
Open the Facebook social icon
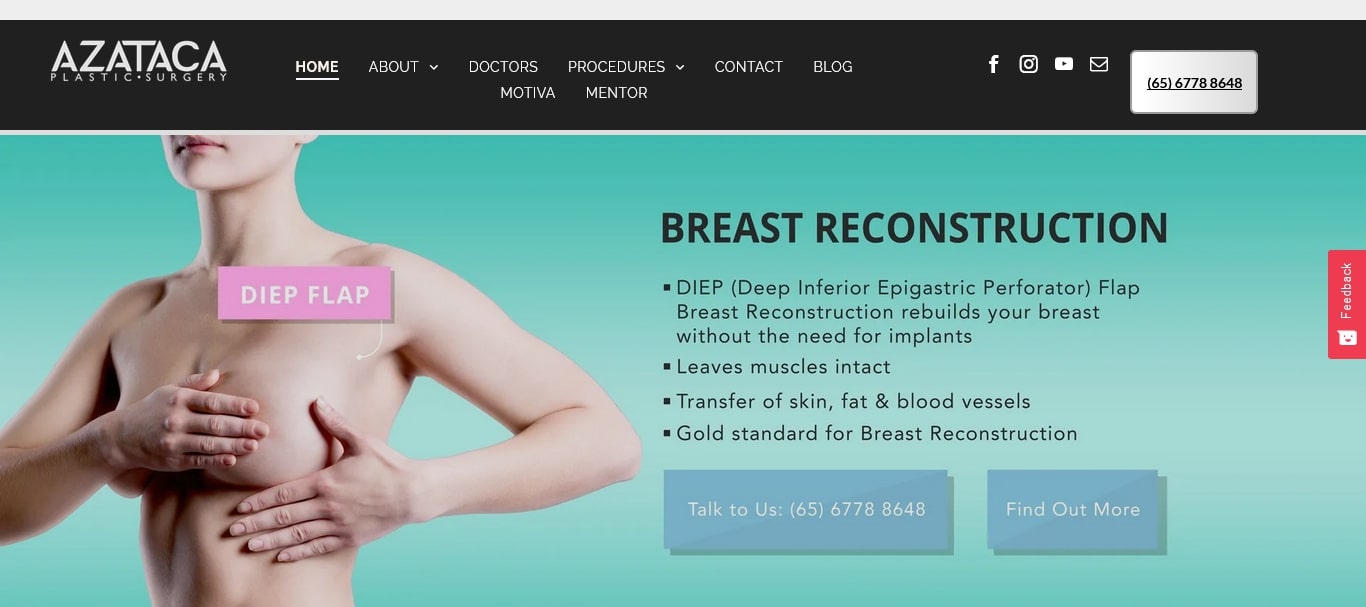click(993, 64)
